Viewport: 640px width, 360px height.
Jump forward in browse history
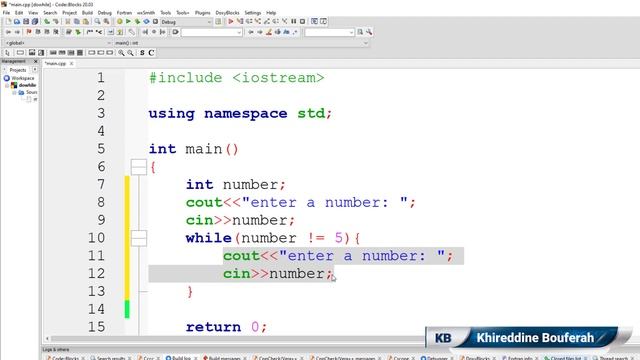pyautogui.click(x=17, y=32)
